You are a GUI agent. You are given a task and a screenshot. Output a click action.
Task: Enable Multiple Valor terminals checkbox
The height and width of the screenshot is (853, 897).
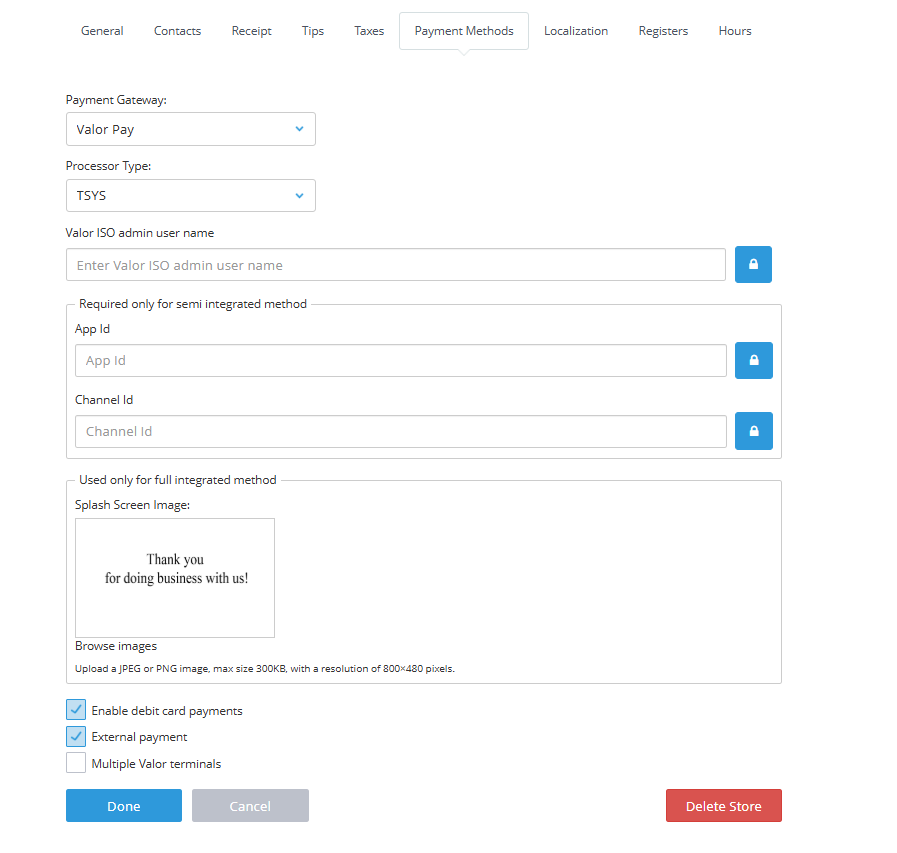click(x=76, y=763)
